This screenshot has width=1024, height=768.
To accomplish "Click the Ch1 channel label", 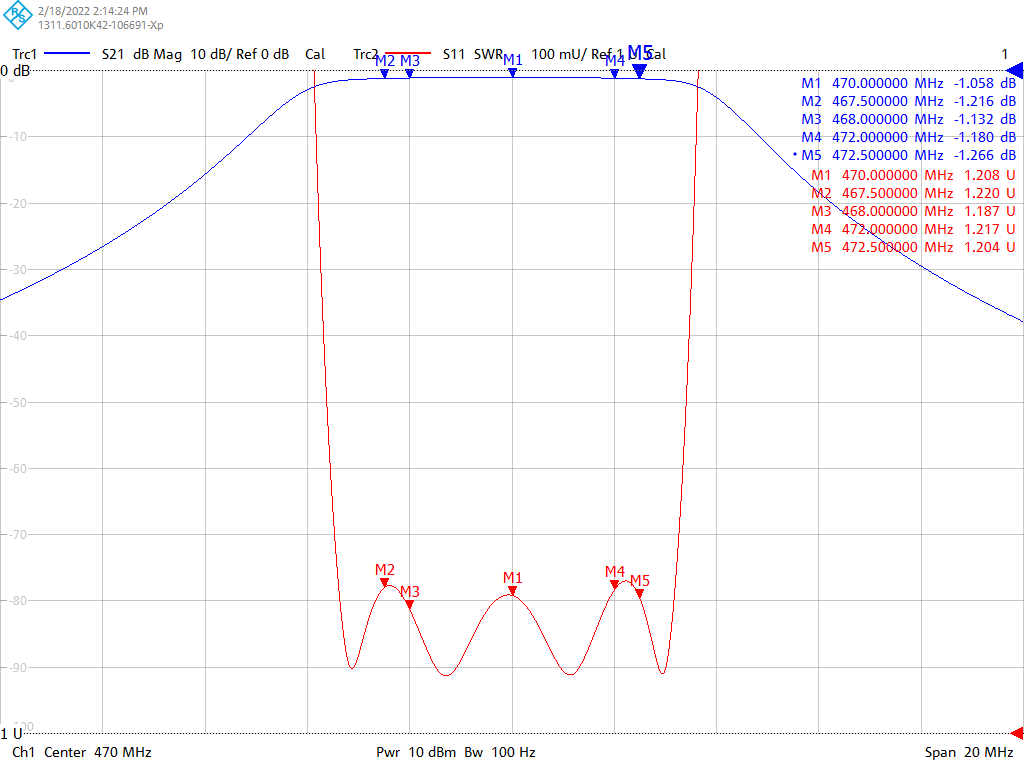I will 24,752.
